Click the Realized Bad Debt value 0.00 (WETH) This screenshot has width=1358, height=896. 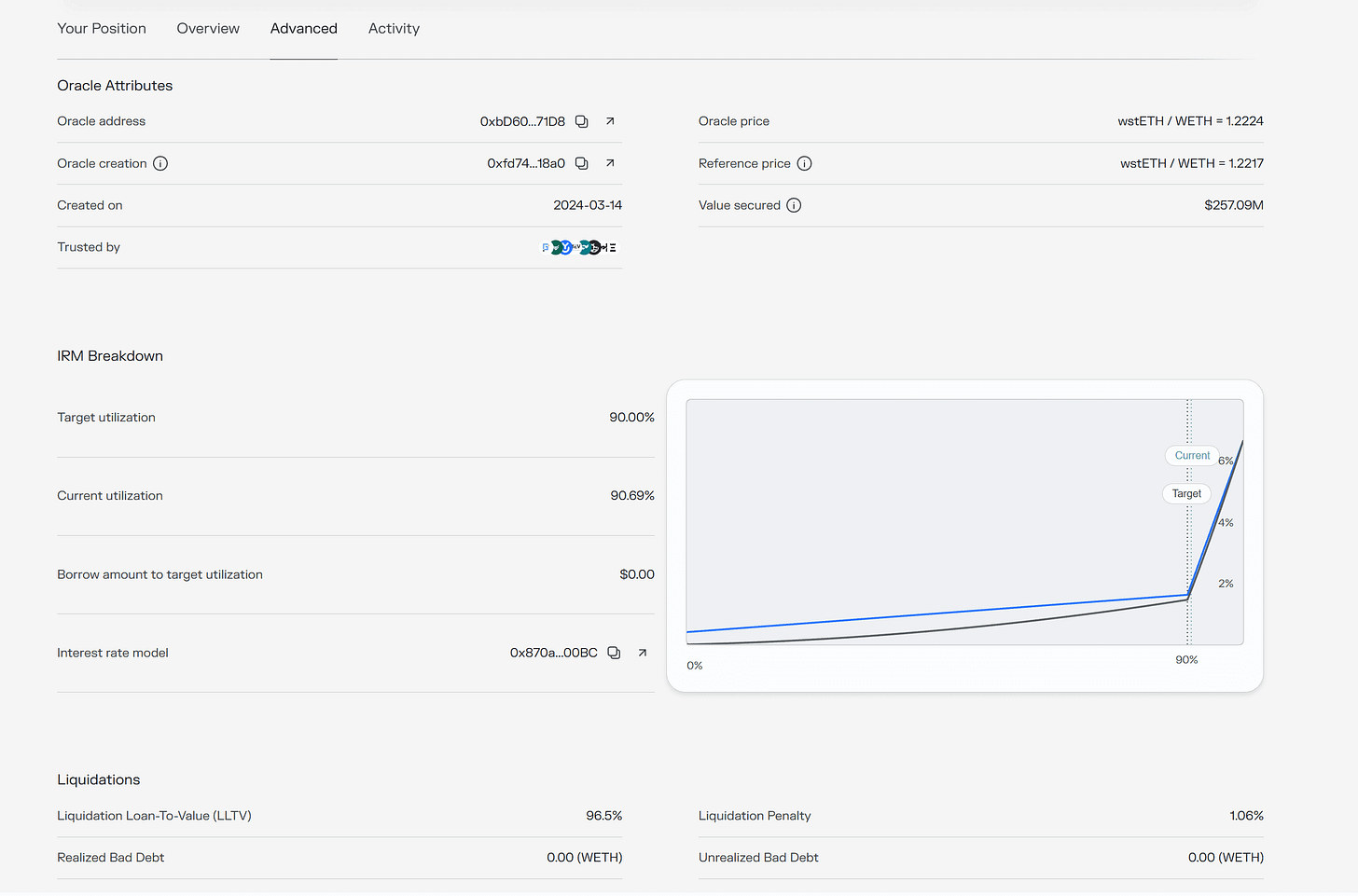[585, 858]
